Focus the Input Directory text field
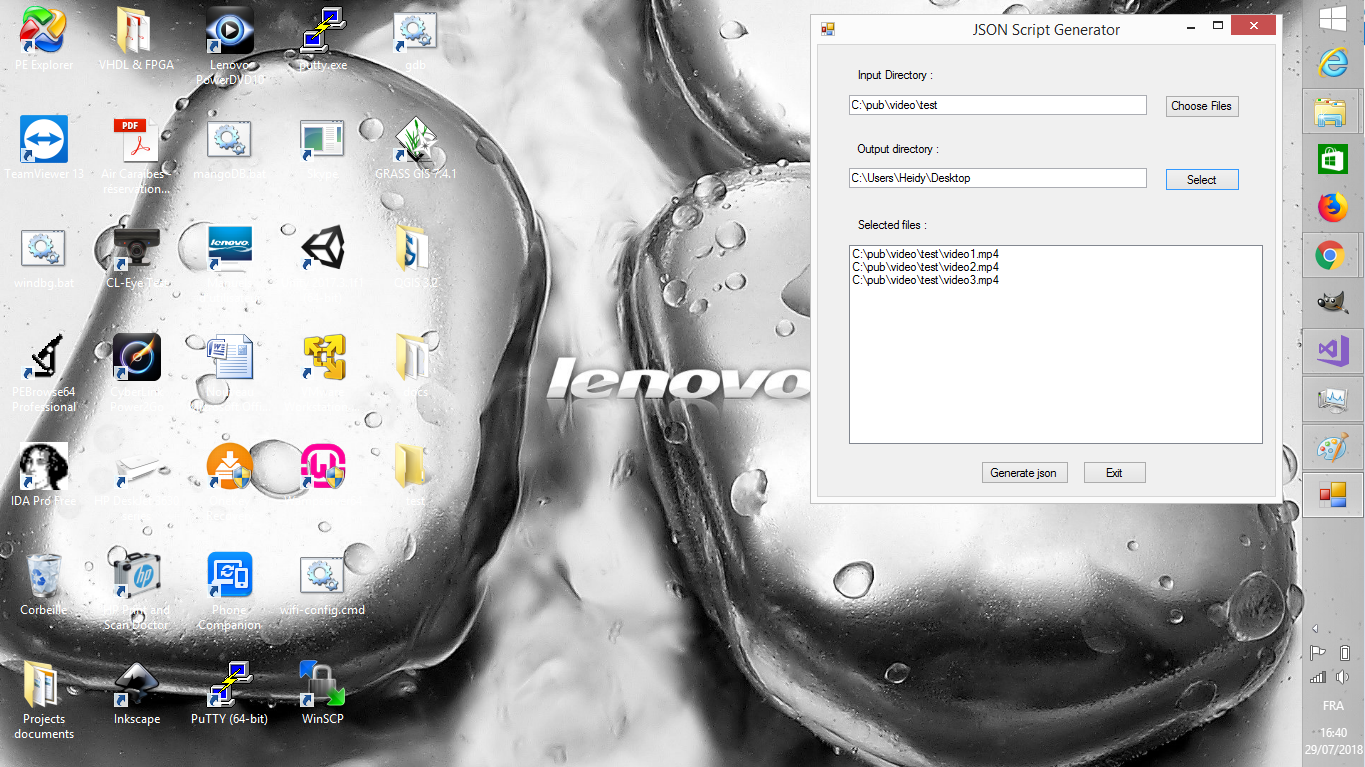The width and height of the screenshot is (1365, 767). coord(997,105)
